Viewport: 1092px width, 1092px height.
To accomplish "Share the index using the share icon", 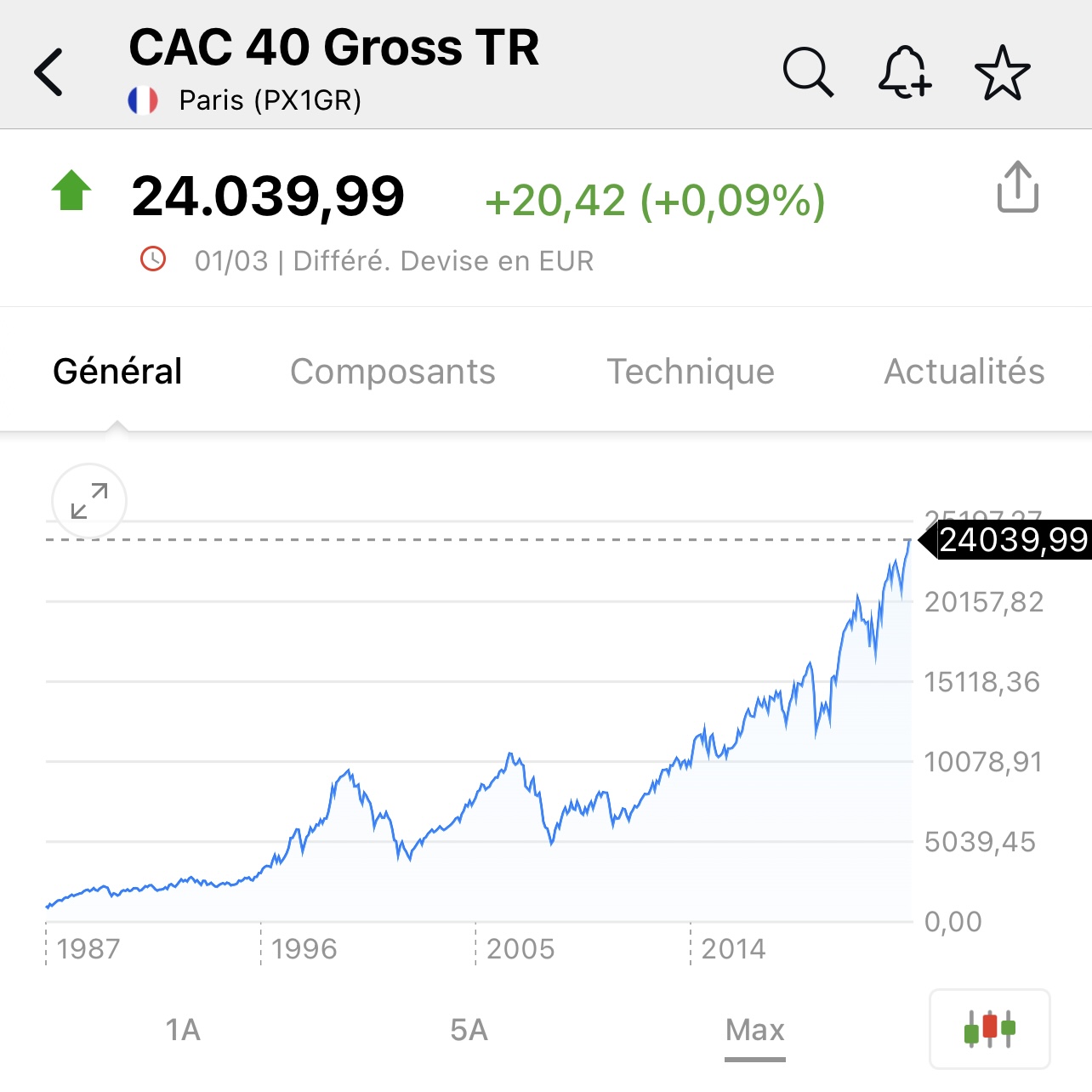I will (x=1018, y=186).
